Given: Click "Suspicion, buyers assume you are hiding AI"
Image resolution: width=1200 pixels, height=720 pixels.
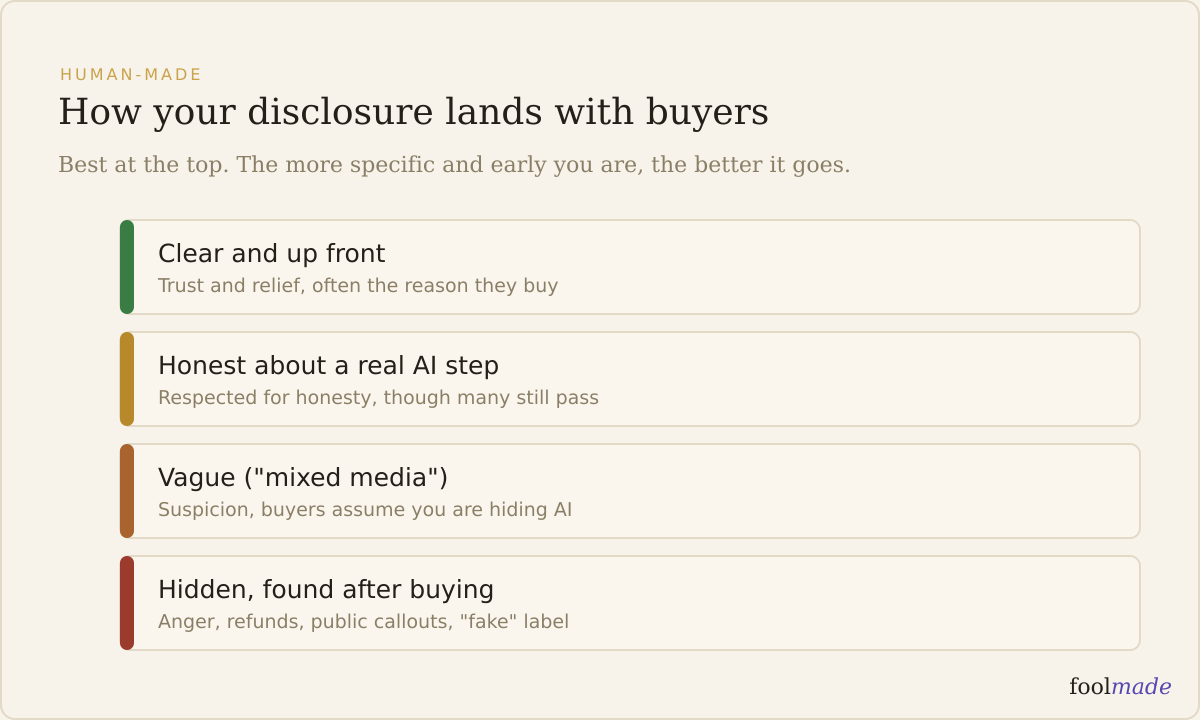Looking at the screenshot, I should coord(365,510).
